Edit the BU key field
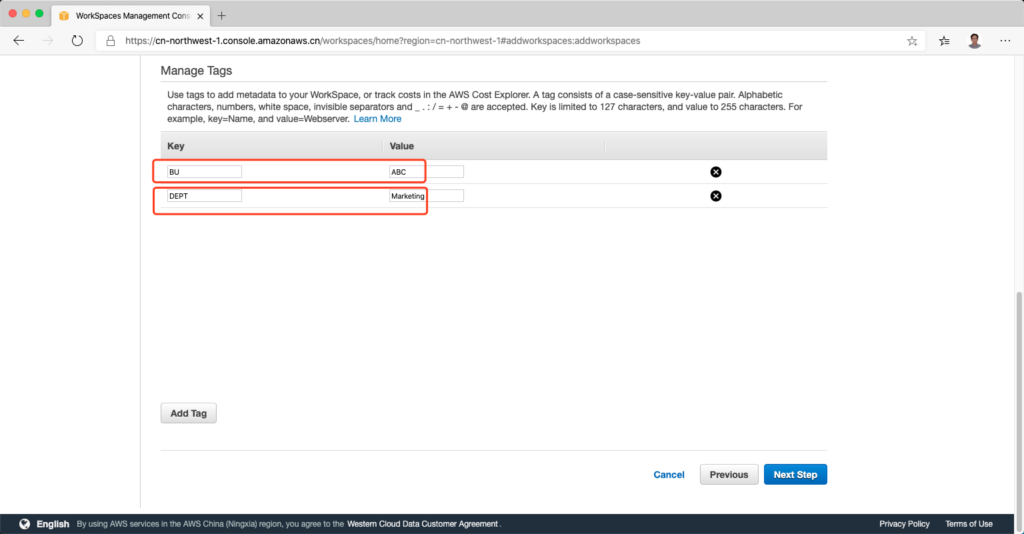The width and height of the screenshot is (1024, 534). 204,172
